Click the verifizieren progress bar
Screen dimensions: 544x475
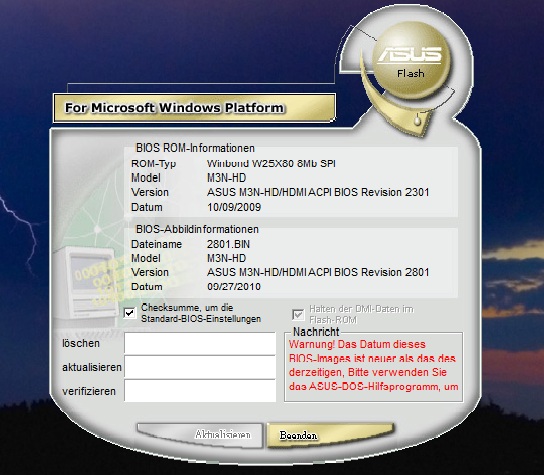coord(200,391)
